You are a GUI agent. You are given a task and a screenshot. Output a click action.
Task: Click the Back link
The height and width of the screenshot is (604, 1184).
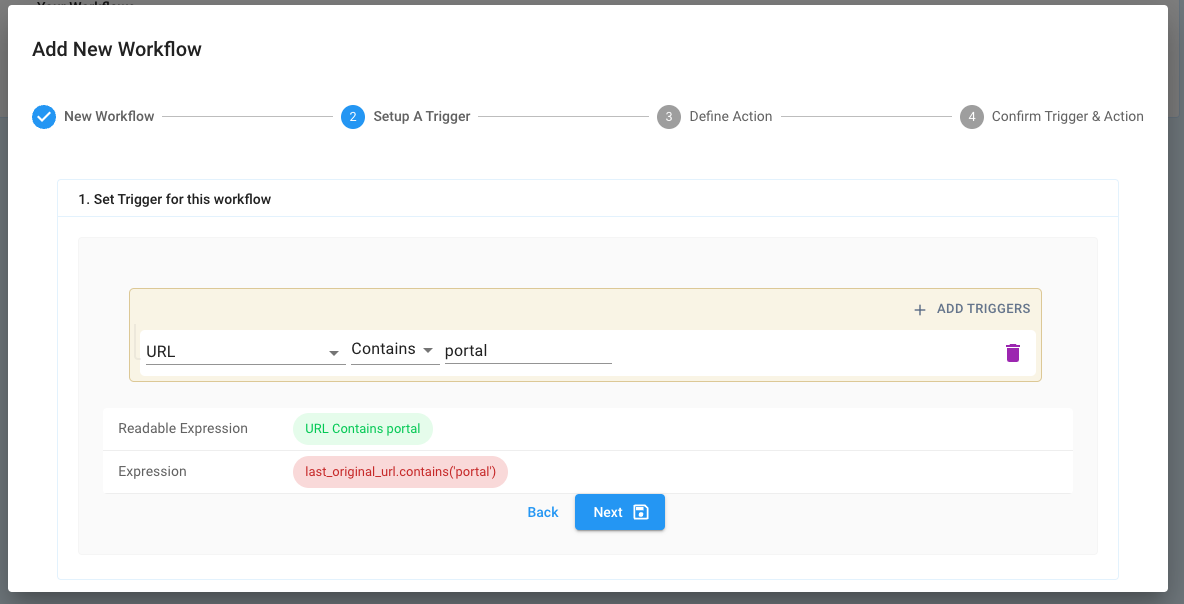click(x=543, y=512)
